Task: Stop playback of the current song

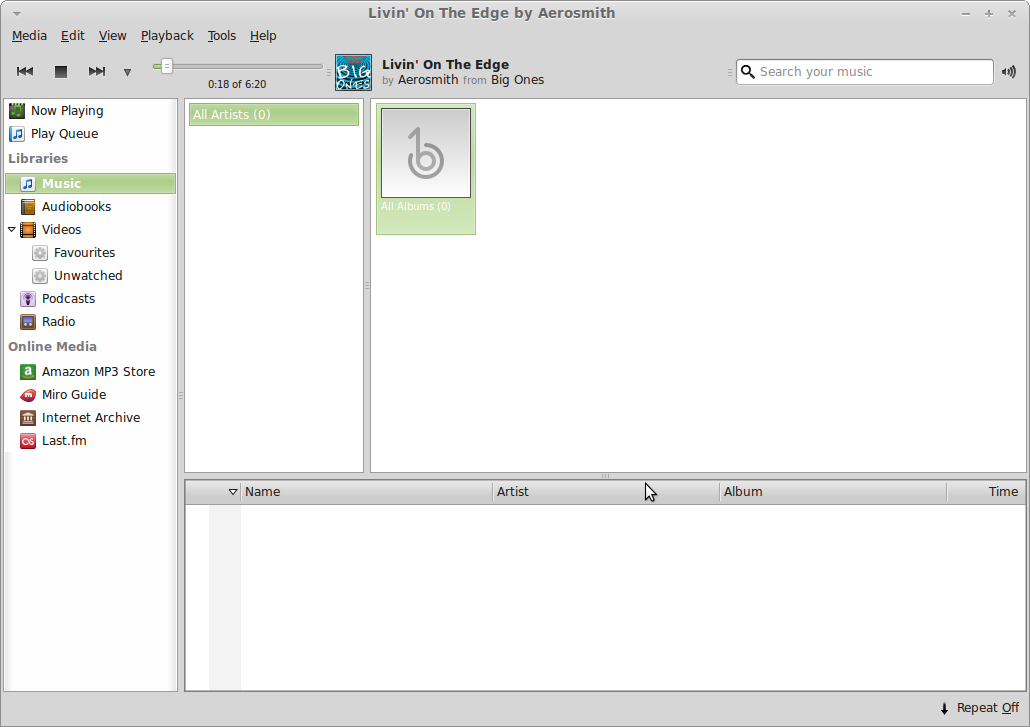Action: (60, 72)
